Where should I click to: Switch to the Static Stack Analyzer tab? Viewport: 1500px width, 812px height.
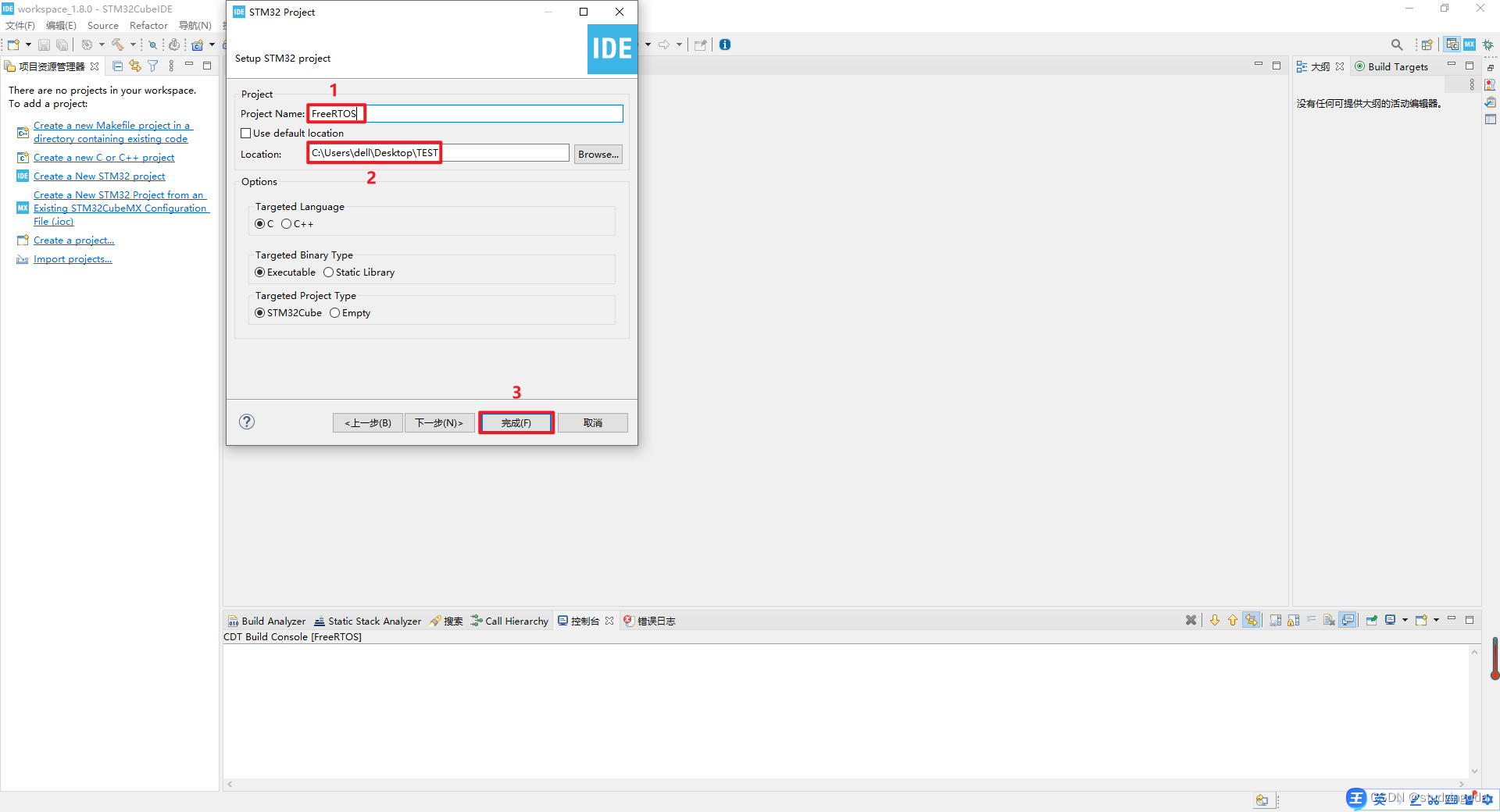click(x=367, y=621)
